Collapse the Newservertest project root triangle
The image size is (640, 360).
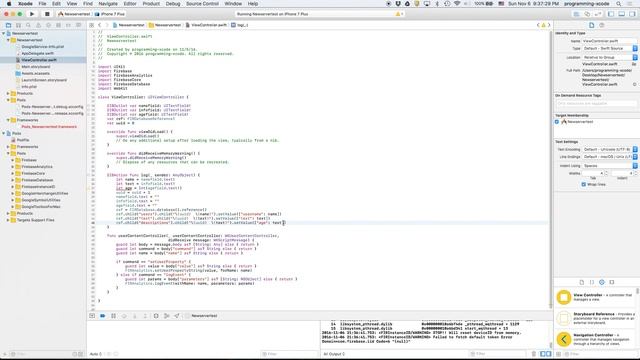4,33
